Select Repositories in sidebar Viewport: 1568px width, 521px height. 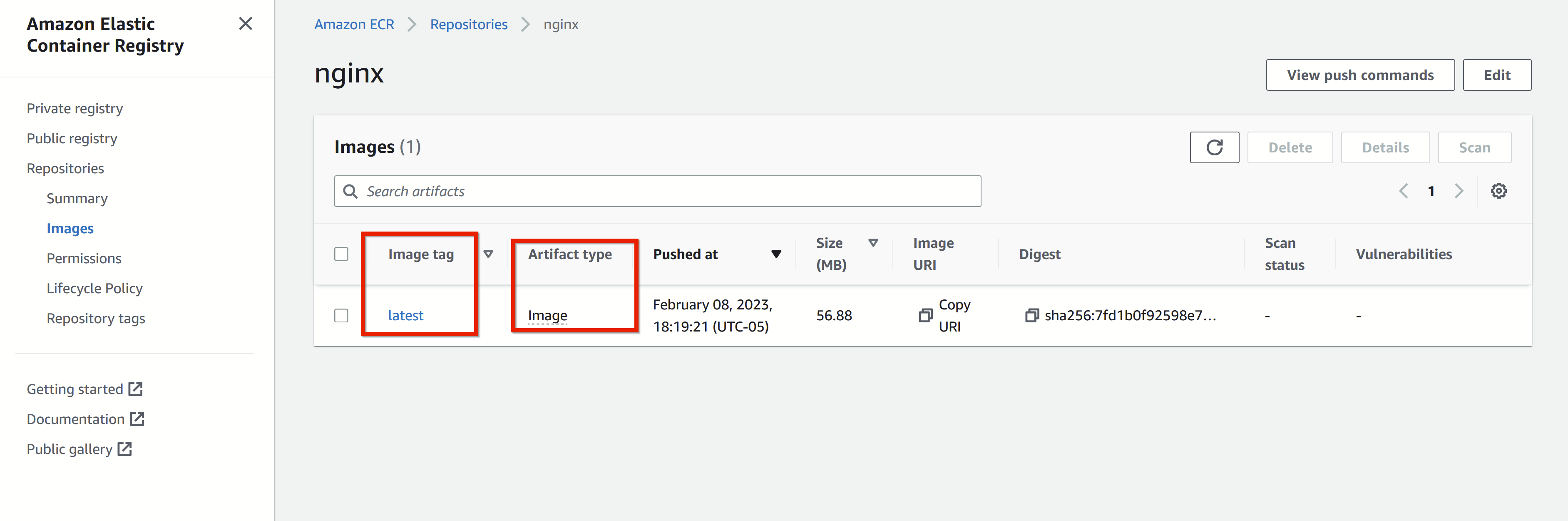[65, 168]
